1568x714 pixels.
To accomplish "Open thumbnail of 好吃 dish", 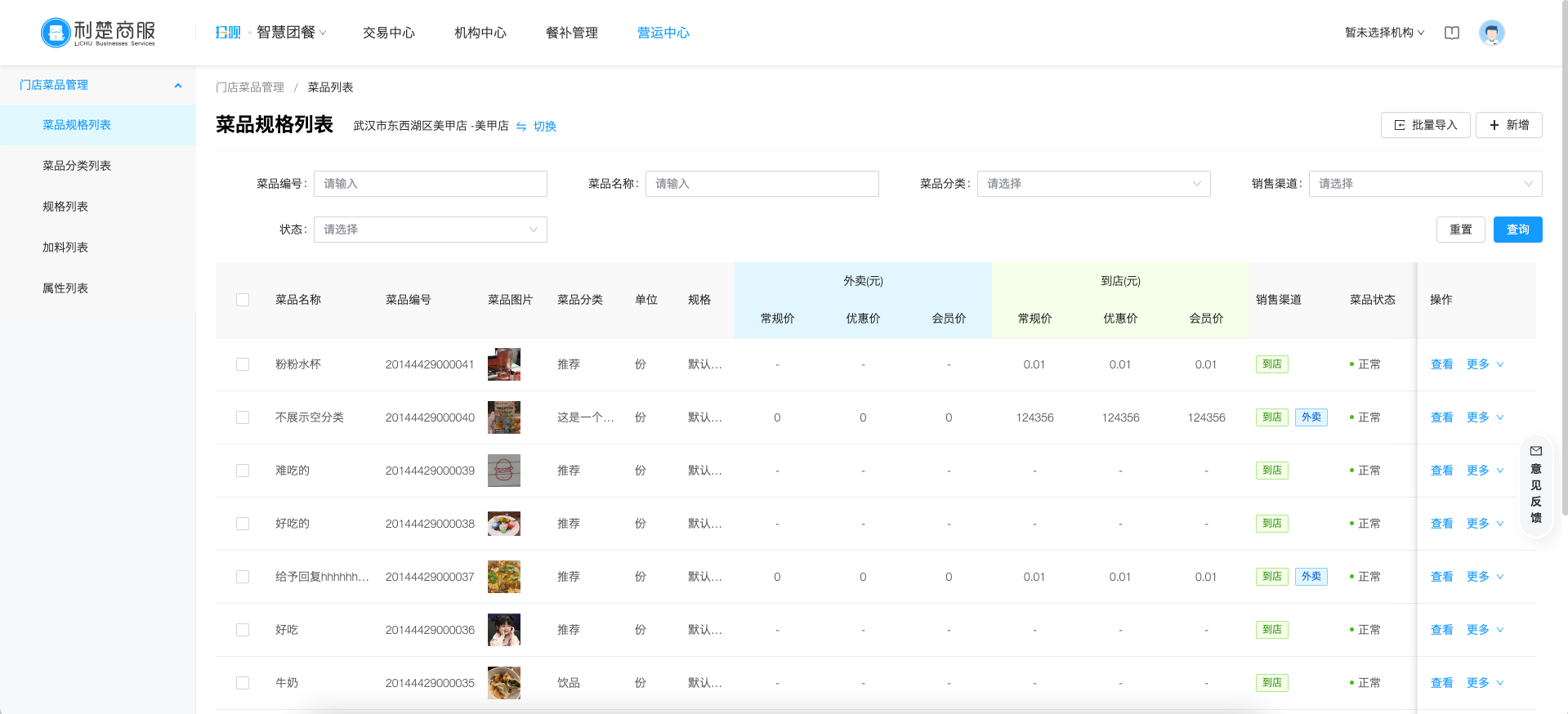I will tap(504, 630).
